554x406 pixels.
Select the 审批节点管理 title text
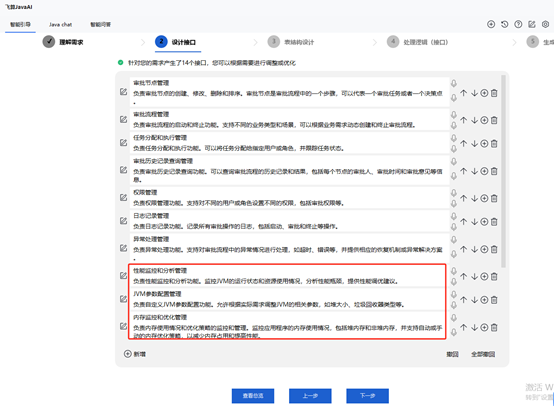(151, 83)
